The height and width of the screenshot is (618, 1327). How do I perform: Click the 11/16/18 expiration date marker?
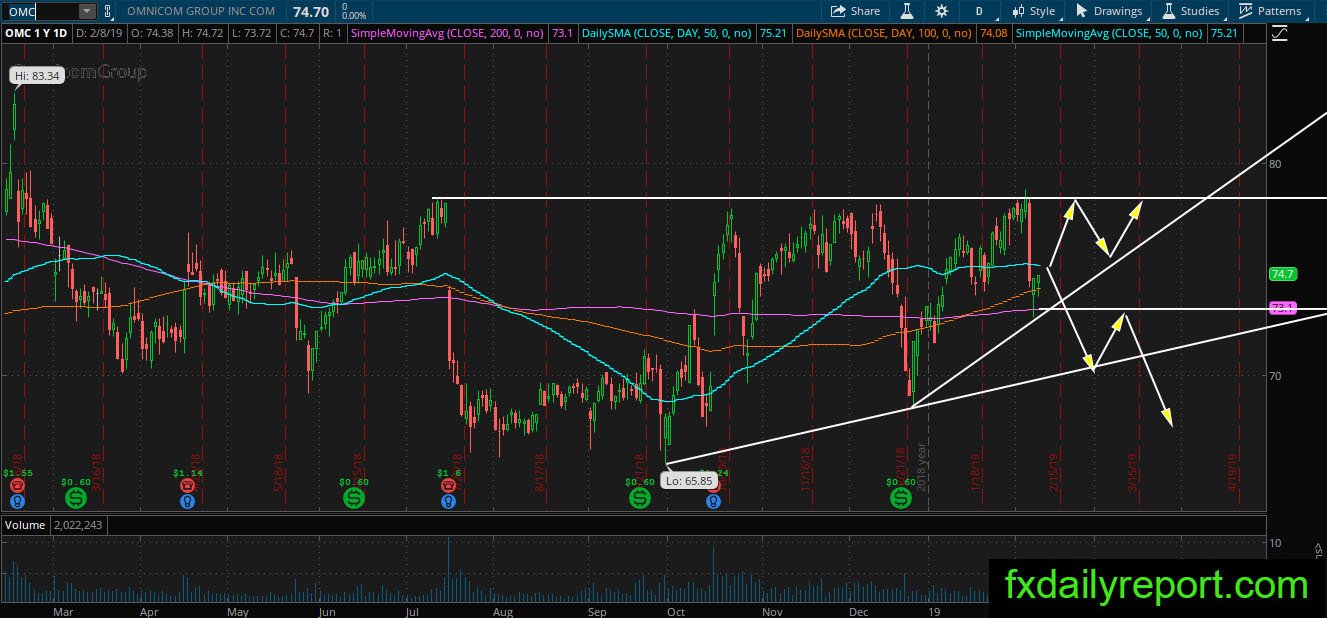click(804, 468)
